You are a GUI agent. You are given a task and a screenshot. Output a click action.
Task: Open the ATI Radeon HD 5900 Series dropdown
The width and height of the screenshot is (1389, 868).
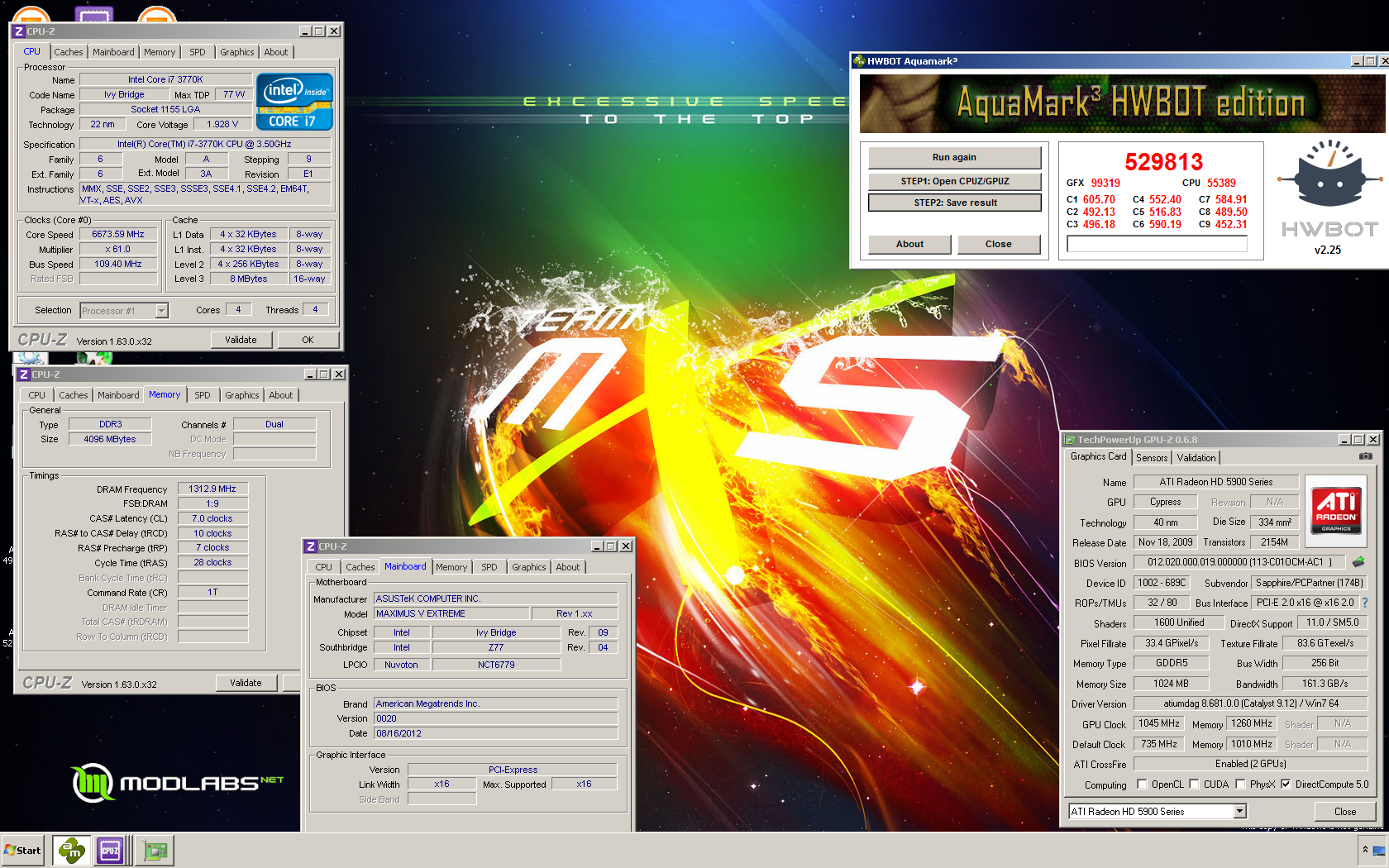pos(1239,812)
